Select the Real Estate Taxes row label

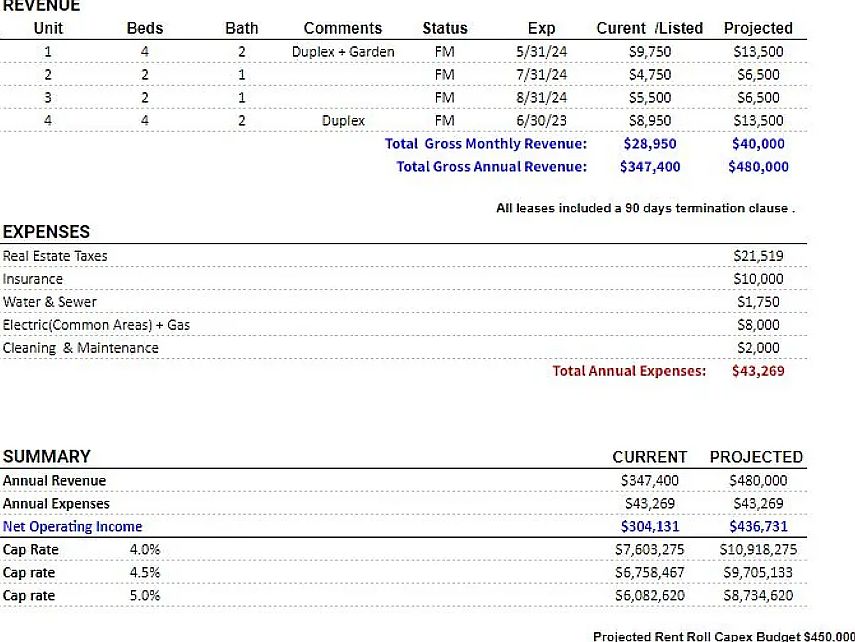(x=55, y=256)
